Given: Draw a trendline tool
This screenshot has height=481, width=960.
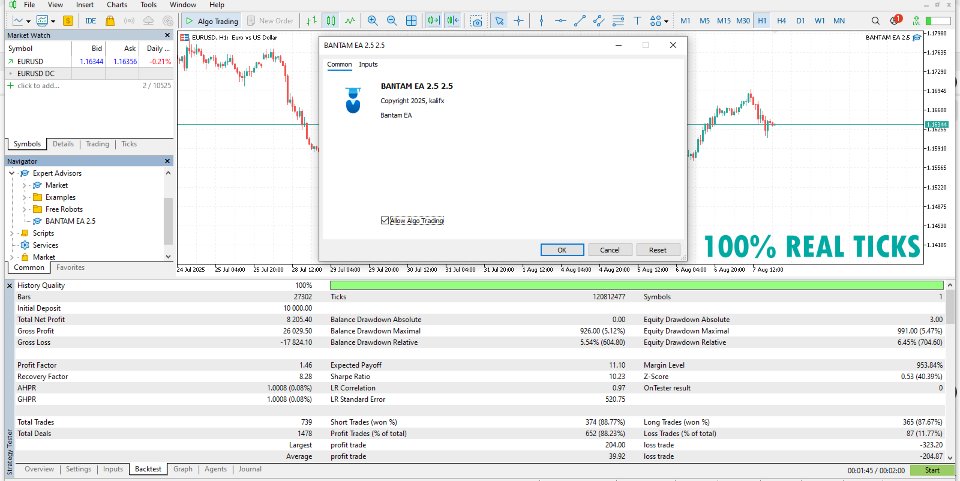Looking at the screenshot, I should coord(580,21).
